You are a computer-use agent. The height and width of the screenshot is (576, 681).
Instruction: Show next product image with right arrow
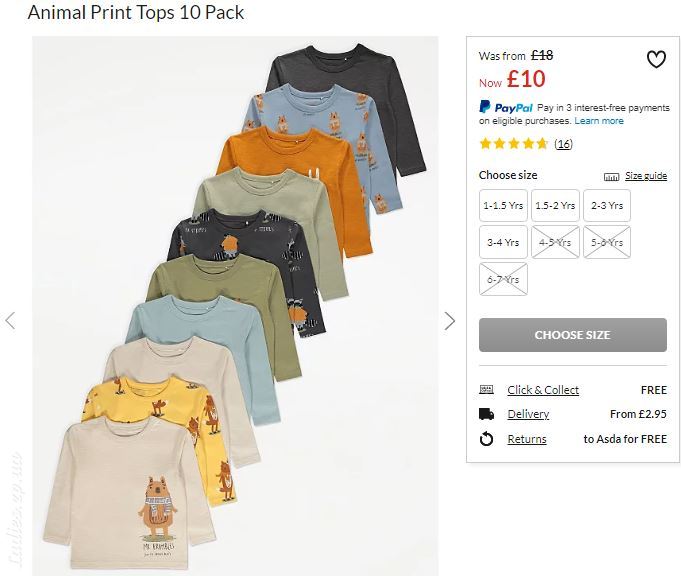[x=450, y=321]
